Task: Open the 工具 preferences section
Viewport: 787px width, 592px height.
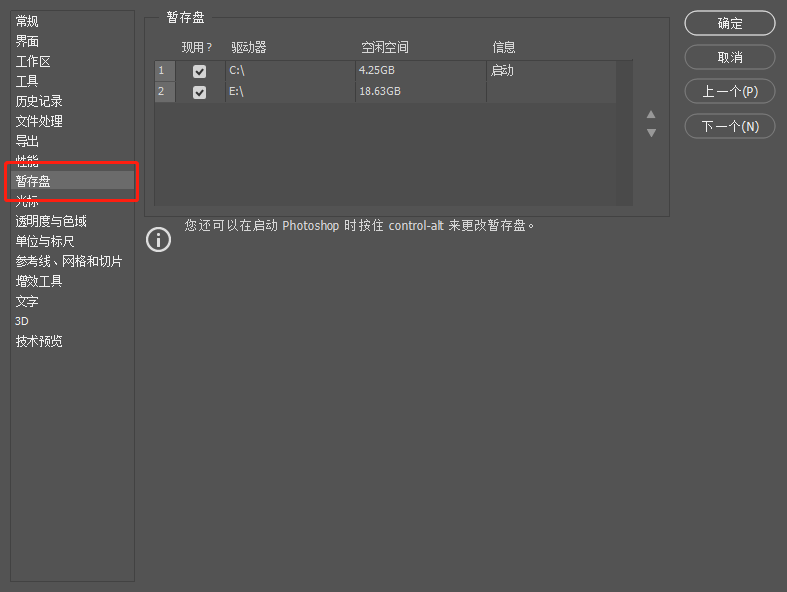Action: [x=28, y=81]
